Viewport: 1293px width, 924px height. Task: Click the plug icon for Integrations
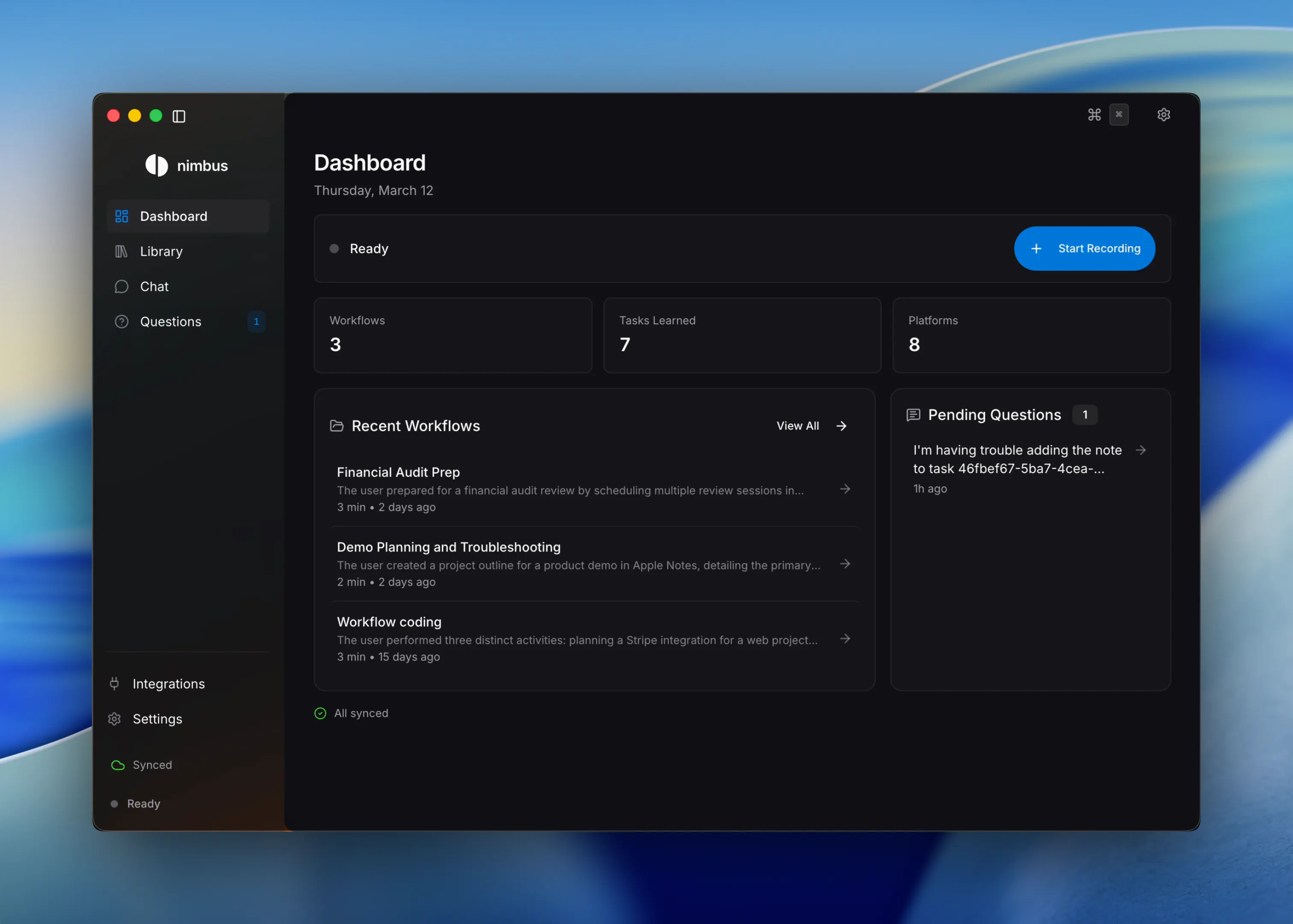click(114, 684)
